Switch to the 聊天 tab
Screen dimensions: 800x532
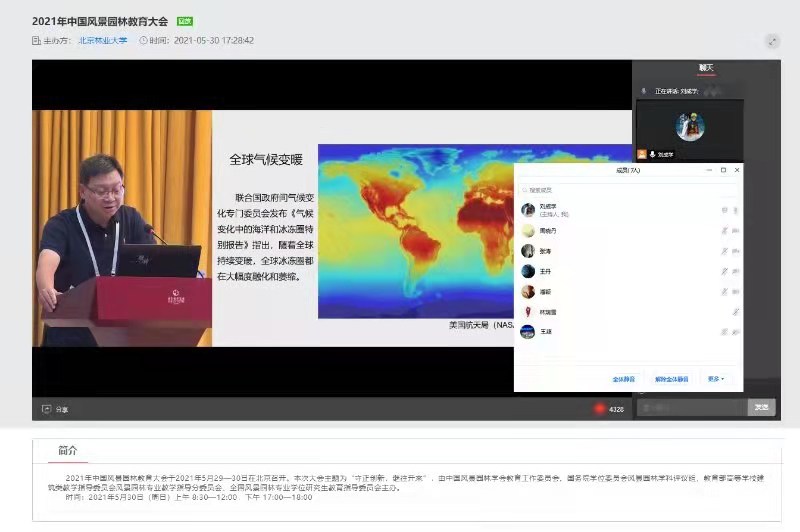706,67
